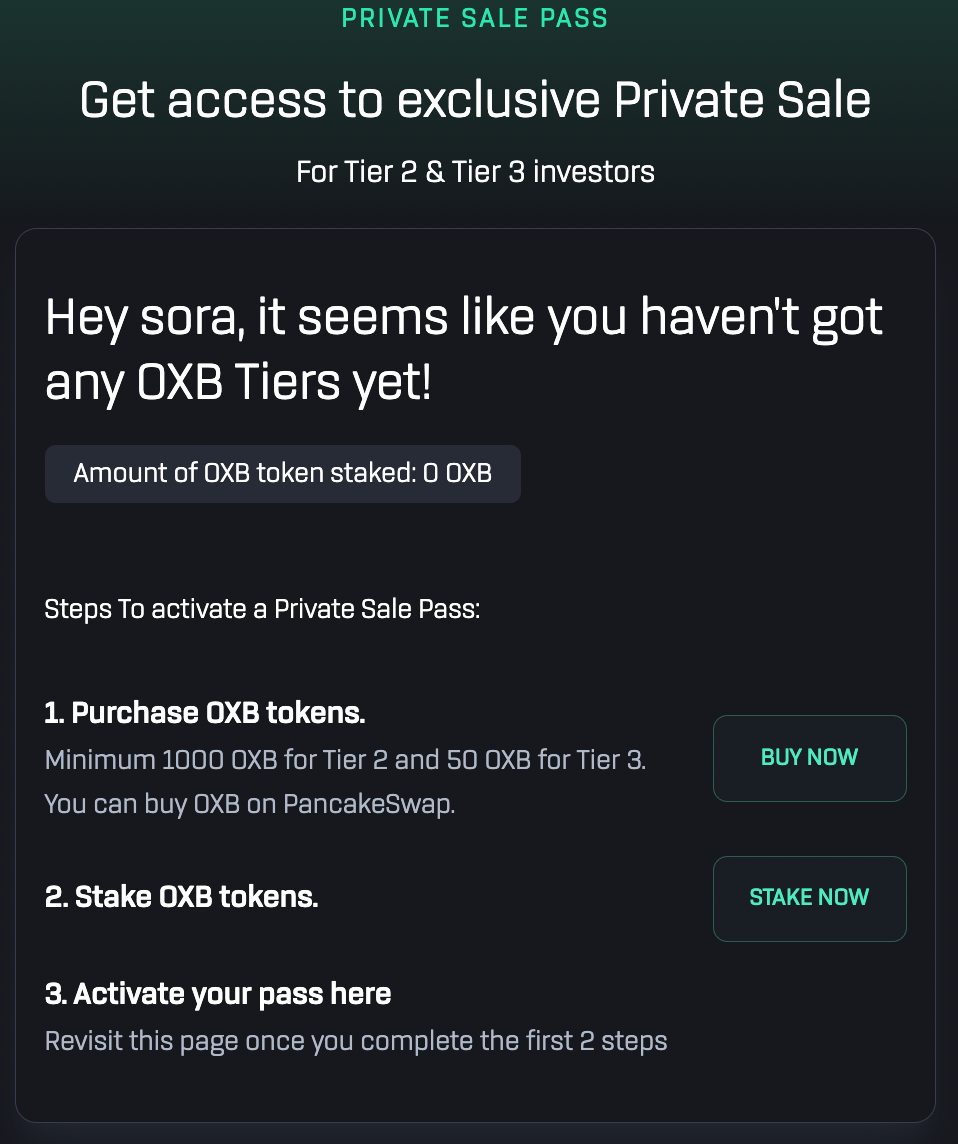Select the "2. Stake OXB tokens." step title
958x1144 pixels.
coord(181,897)
